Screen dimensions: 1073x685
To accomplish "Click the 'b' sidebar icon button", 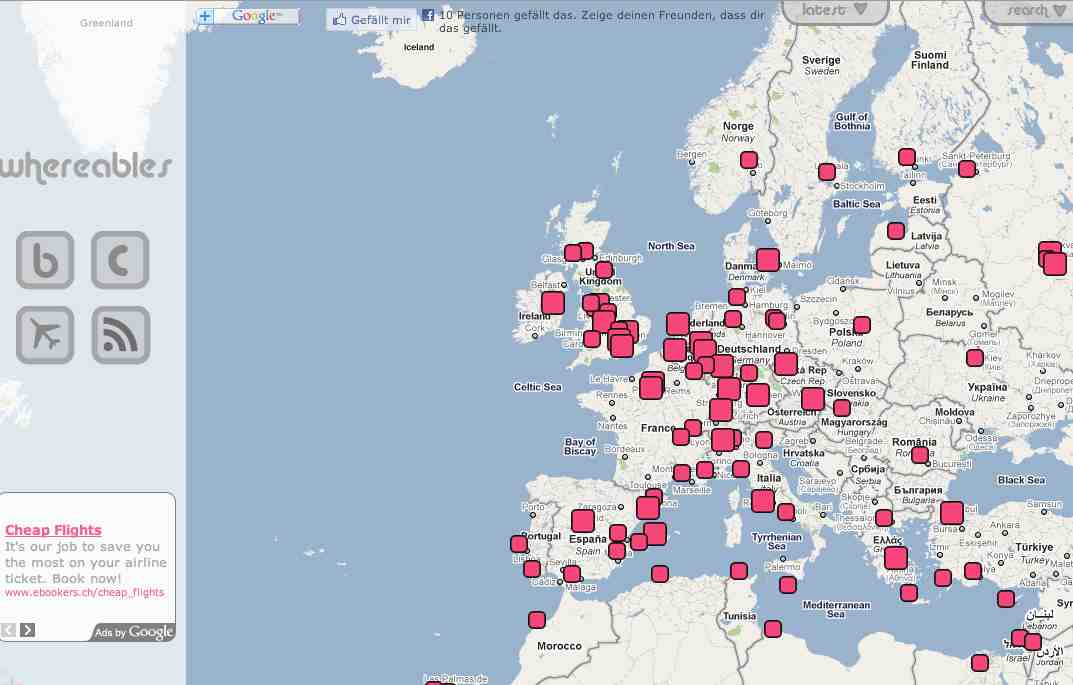I will [45, 260].
